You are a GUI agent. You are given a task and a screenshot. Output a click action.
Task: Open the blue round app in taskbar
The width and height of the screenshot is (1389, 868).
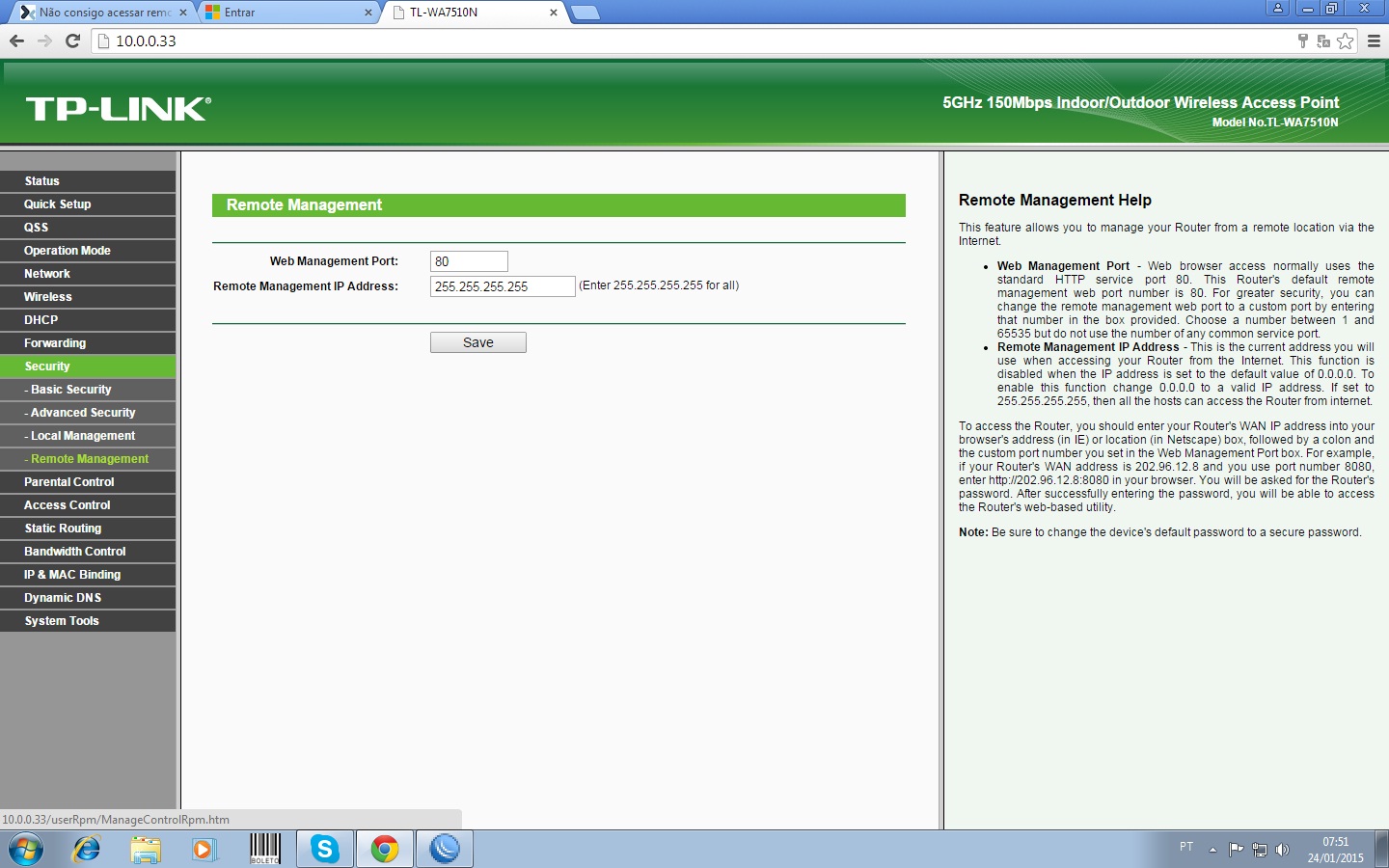[x=445, y=849]
